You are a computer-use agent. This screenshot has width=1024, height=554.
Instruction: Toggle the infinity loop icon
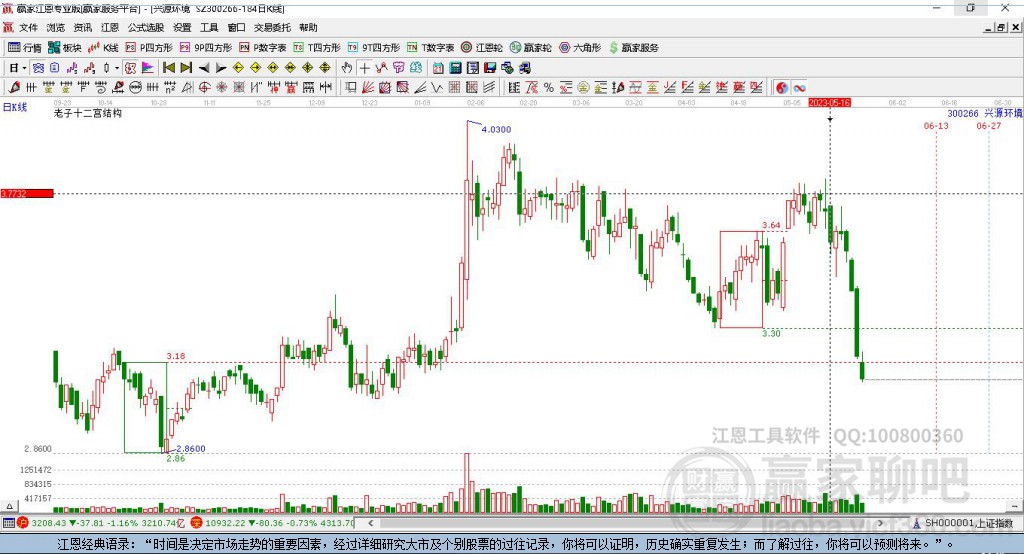tap(799, 88)
